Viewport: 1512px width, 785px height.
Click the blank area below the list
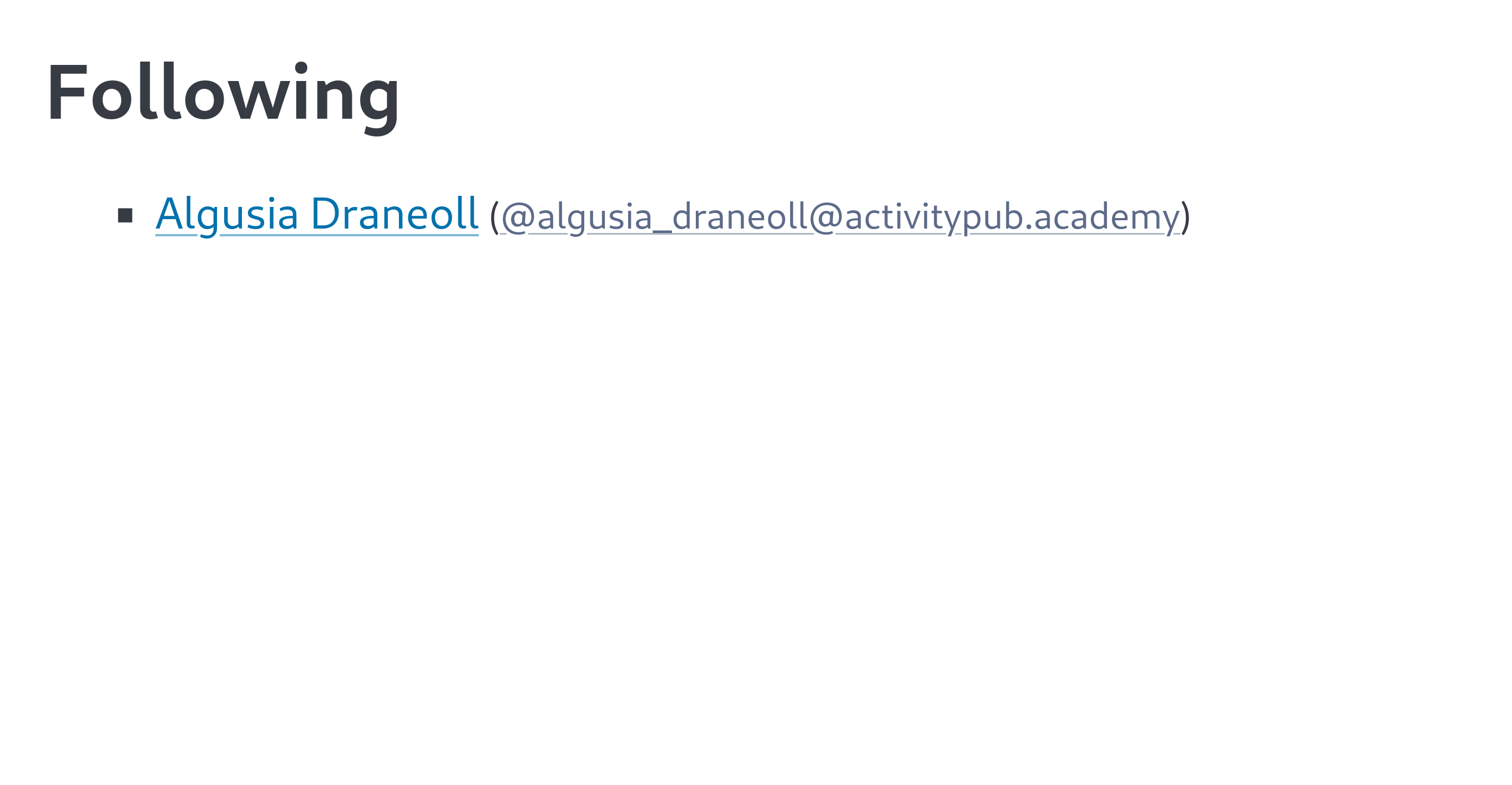click(751, 469)
